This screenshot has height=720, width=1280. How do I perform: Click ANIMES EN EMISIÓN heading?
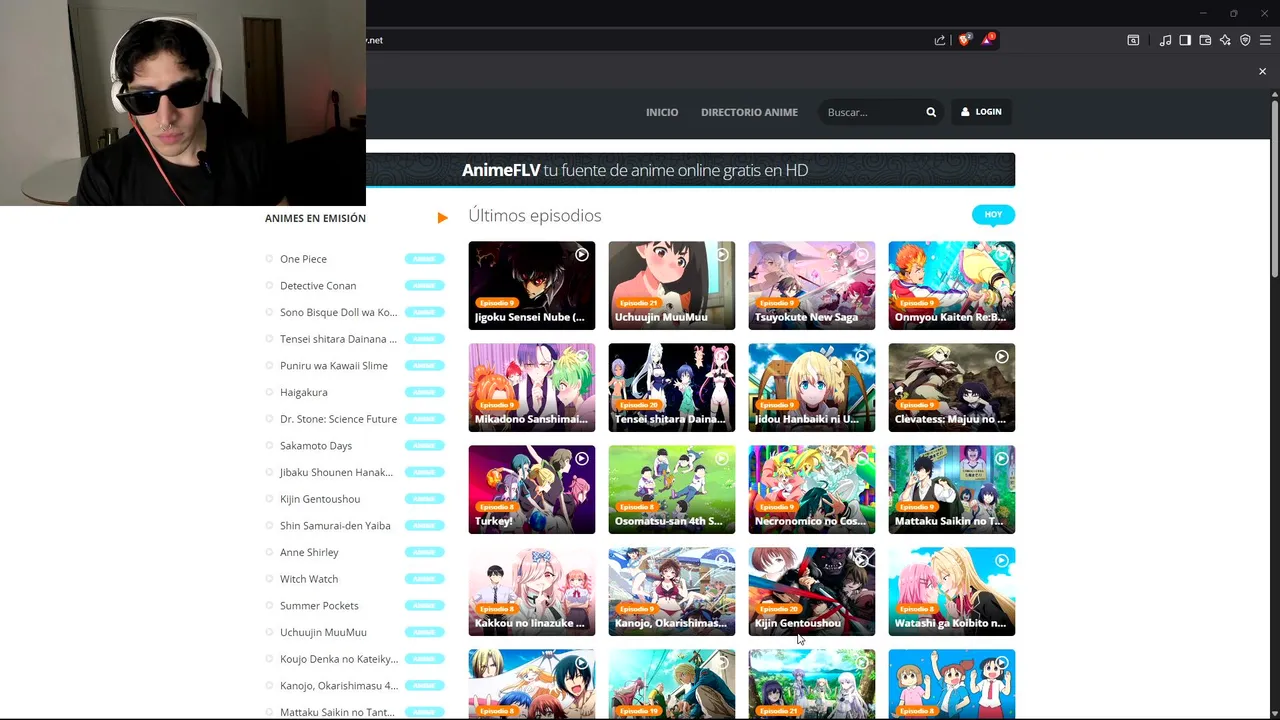(x=315, y=218)
